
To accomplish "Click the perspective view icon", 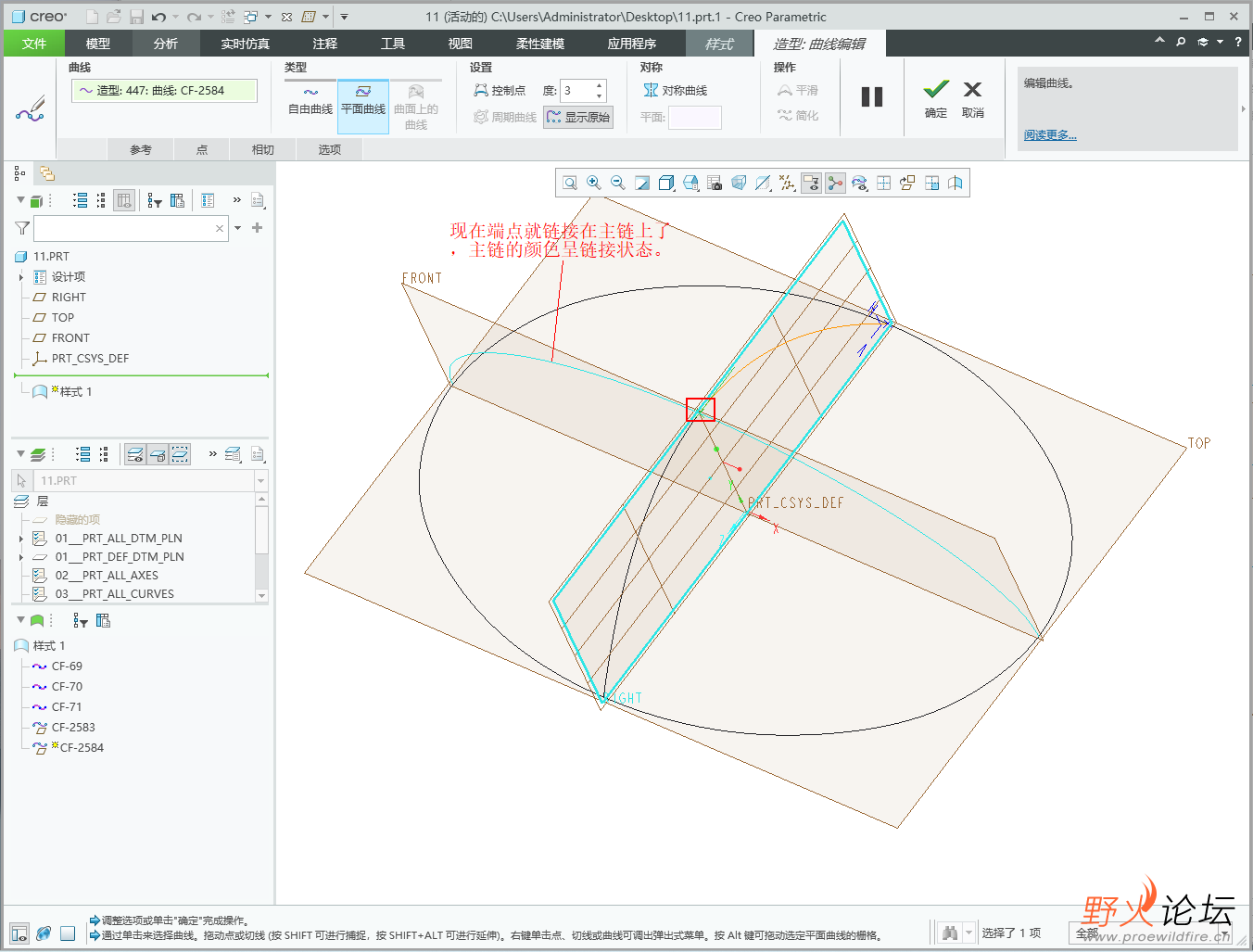I will 739,184.
